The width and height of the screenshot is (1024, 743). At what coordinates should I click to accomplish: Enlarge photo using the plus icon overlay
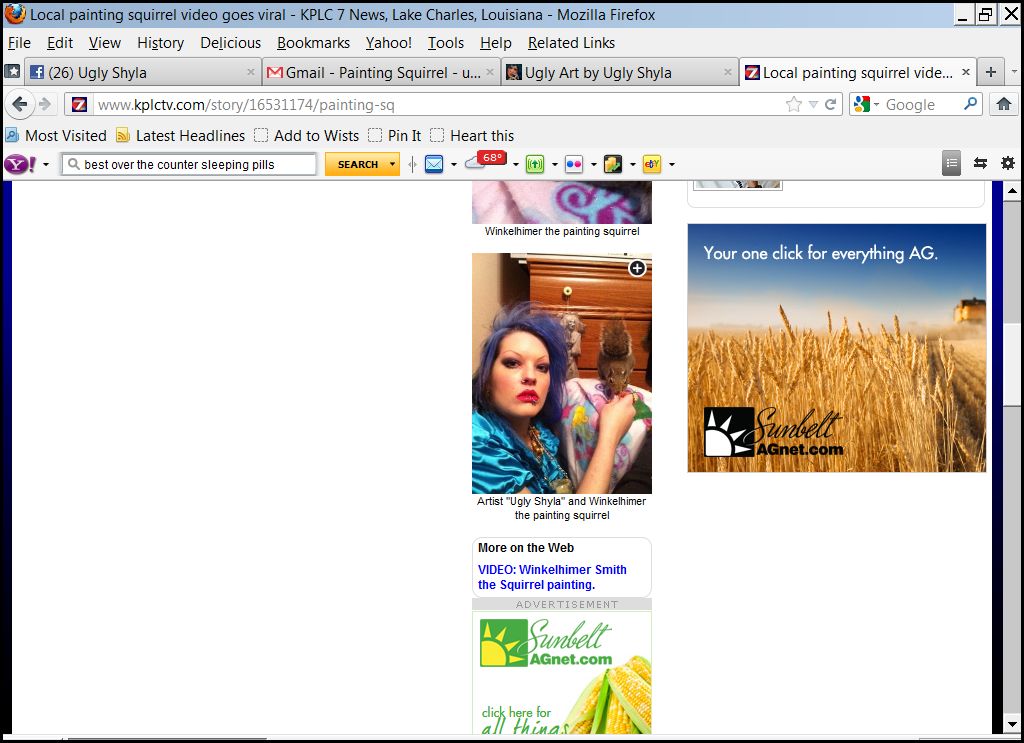[637, 268]
